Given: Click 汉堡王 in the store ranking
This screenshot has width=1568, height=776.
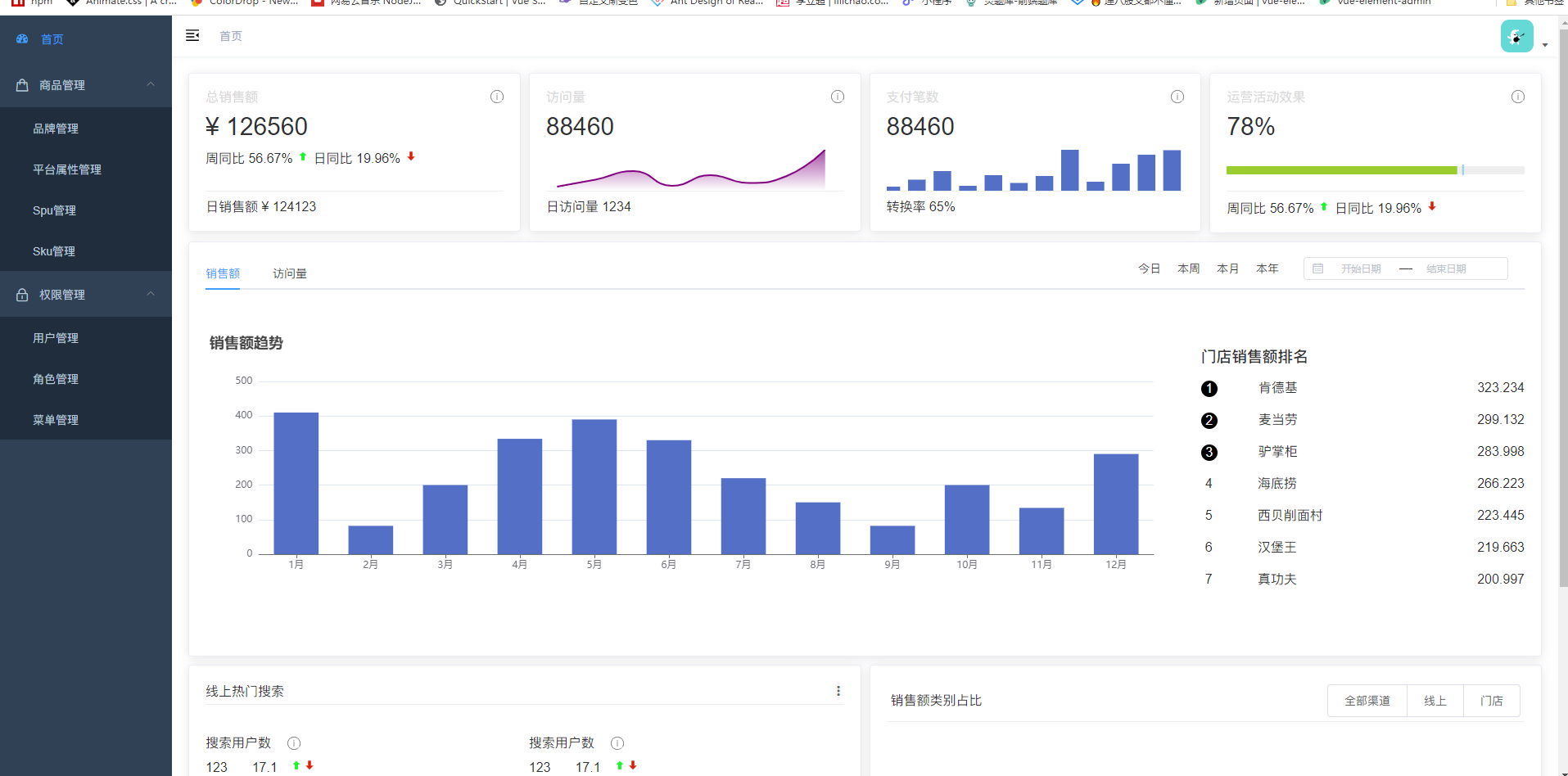Looking at the screenshot, I should click(1277, 548).
